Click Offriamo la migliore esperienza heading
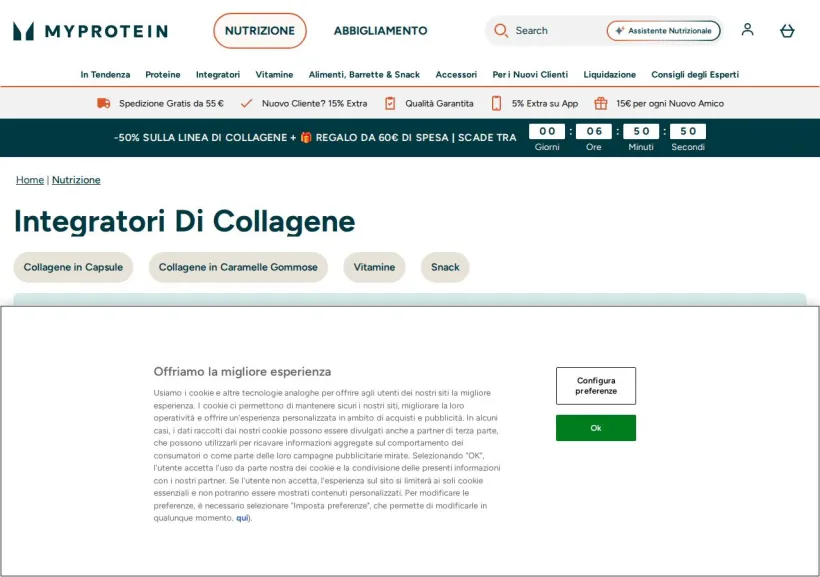This screenshot has width=820, height=577. pyautogui.click(x=242, y=371)
